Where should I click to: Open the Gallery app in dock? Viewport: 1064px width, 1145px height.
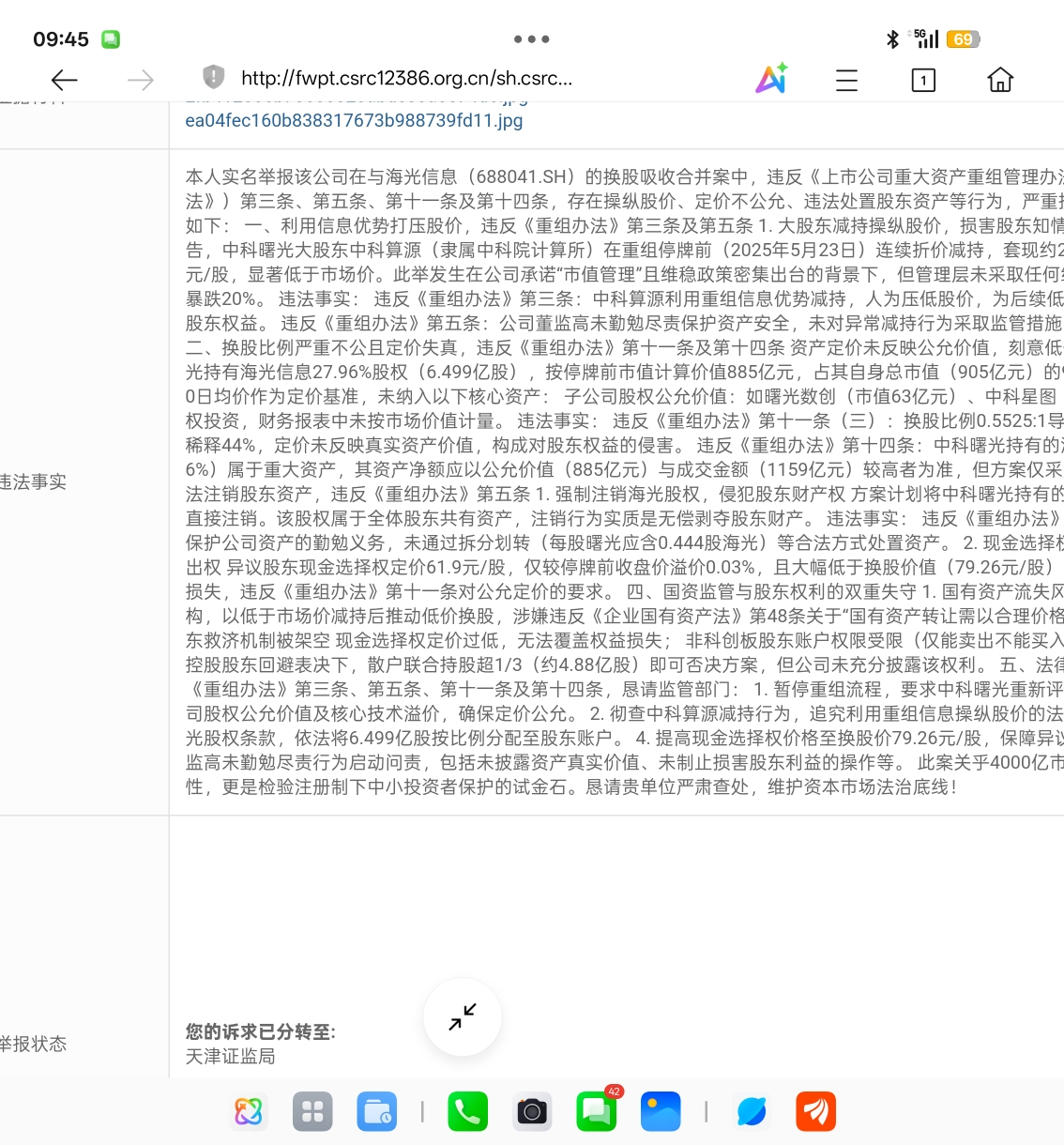tap(661, 1112)
